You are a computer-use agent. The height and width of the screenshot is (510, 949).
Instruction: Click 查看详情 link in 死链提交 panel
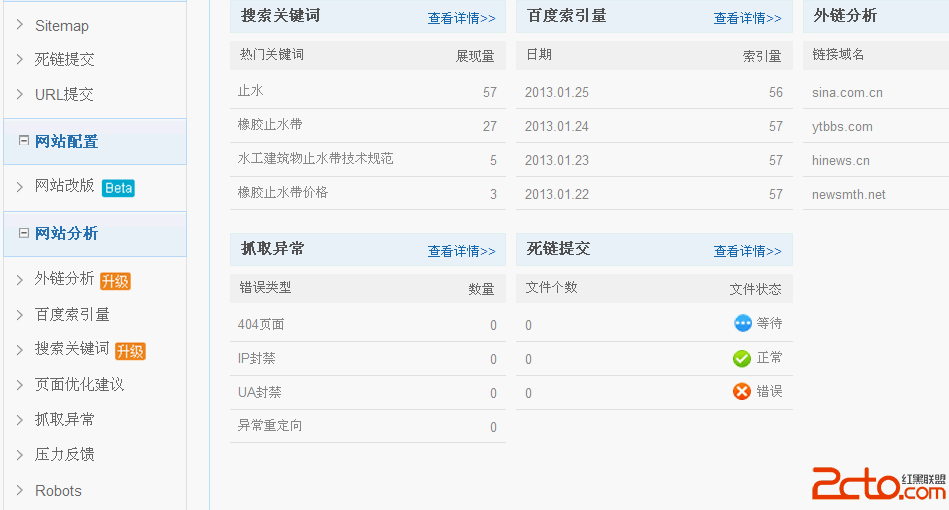pyautogui.click(x=747, y=251)
